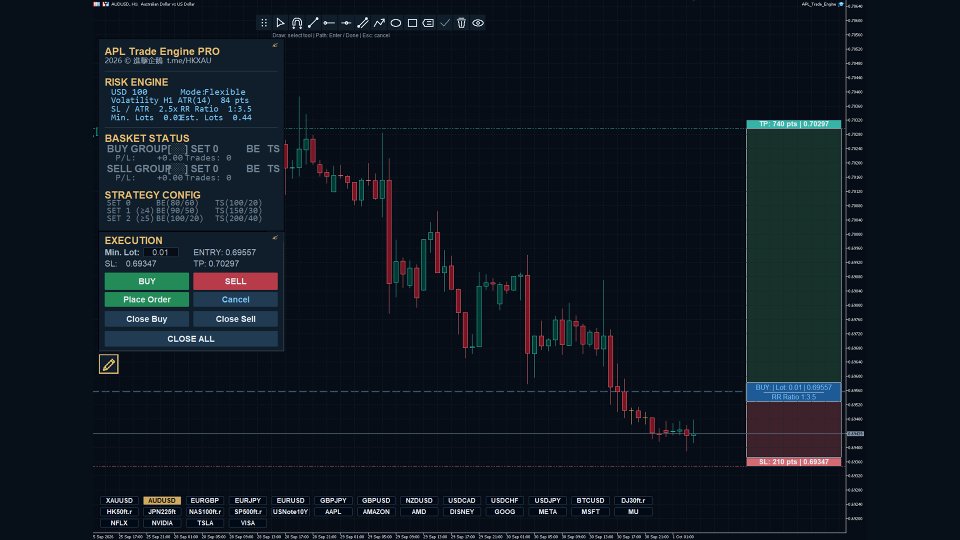Click the Close Sell button

236,319
